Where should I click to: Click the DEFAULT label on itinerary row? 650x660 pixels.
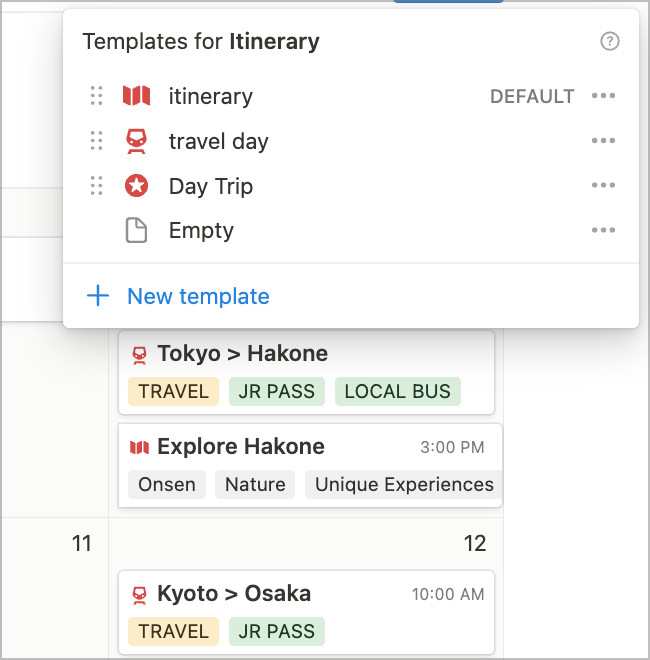point(532,96)
